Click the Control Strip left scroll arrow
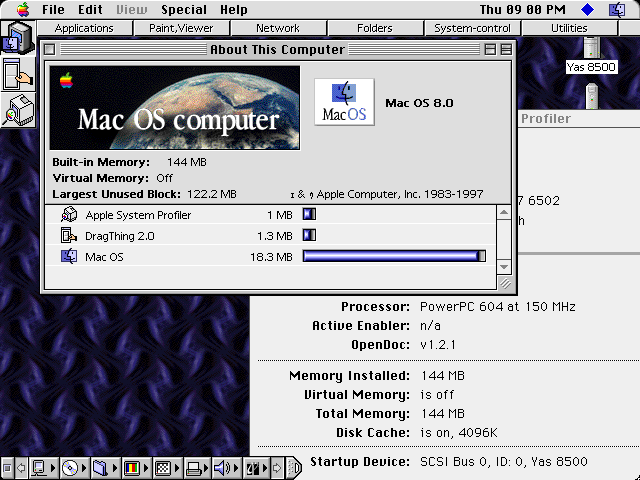The image size is (640, 480). (x=21, y=468)
